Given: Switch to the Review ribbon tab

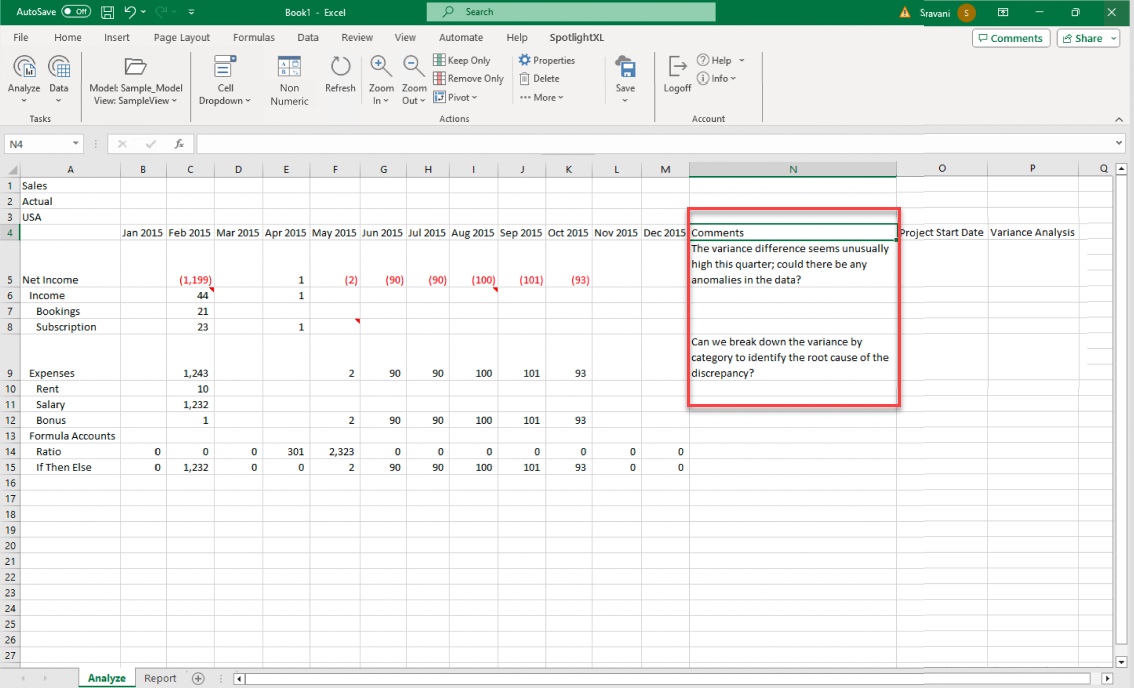Looking at the screenshot, I should 357,37.
